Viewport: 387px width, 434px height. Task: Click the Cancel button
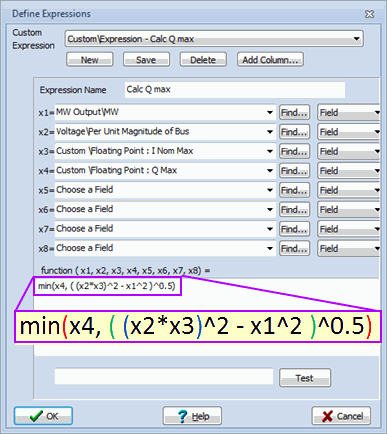click(x=341, y=416)
